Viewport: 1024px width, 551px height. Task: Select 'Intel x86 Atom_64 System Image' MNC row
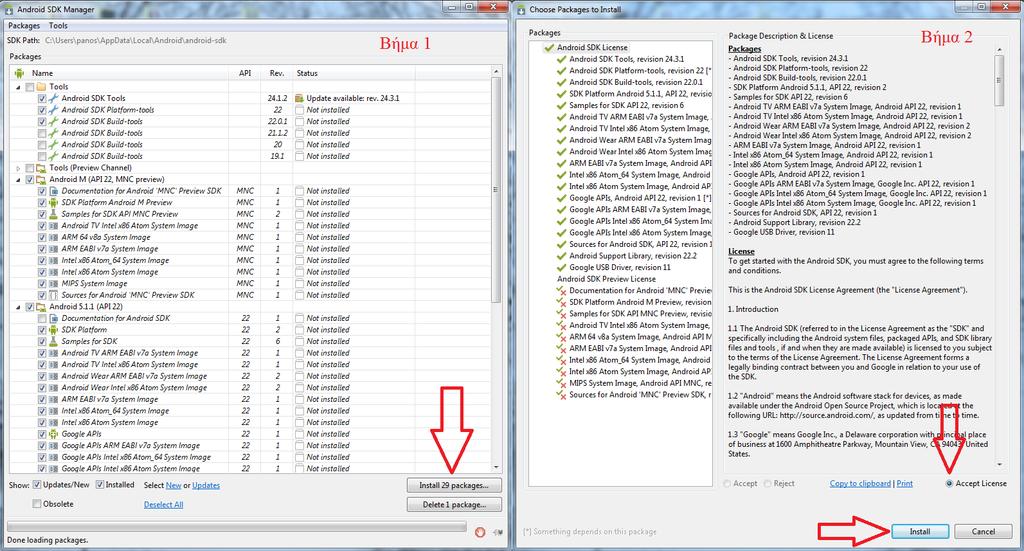(x=115, y=260)
